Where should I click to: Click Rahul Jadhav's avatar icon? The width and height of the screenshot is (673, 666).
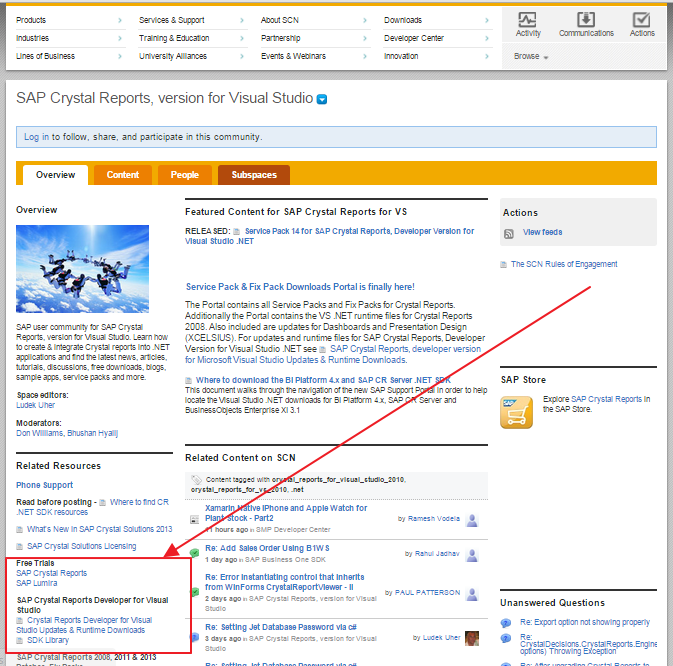(x=472, y=555)
